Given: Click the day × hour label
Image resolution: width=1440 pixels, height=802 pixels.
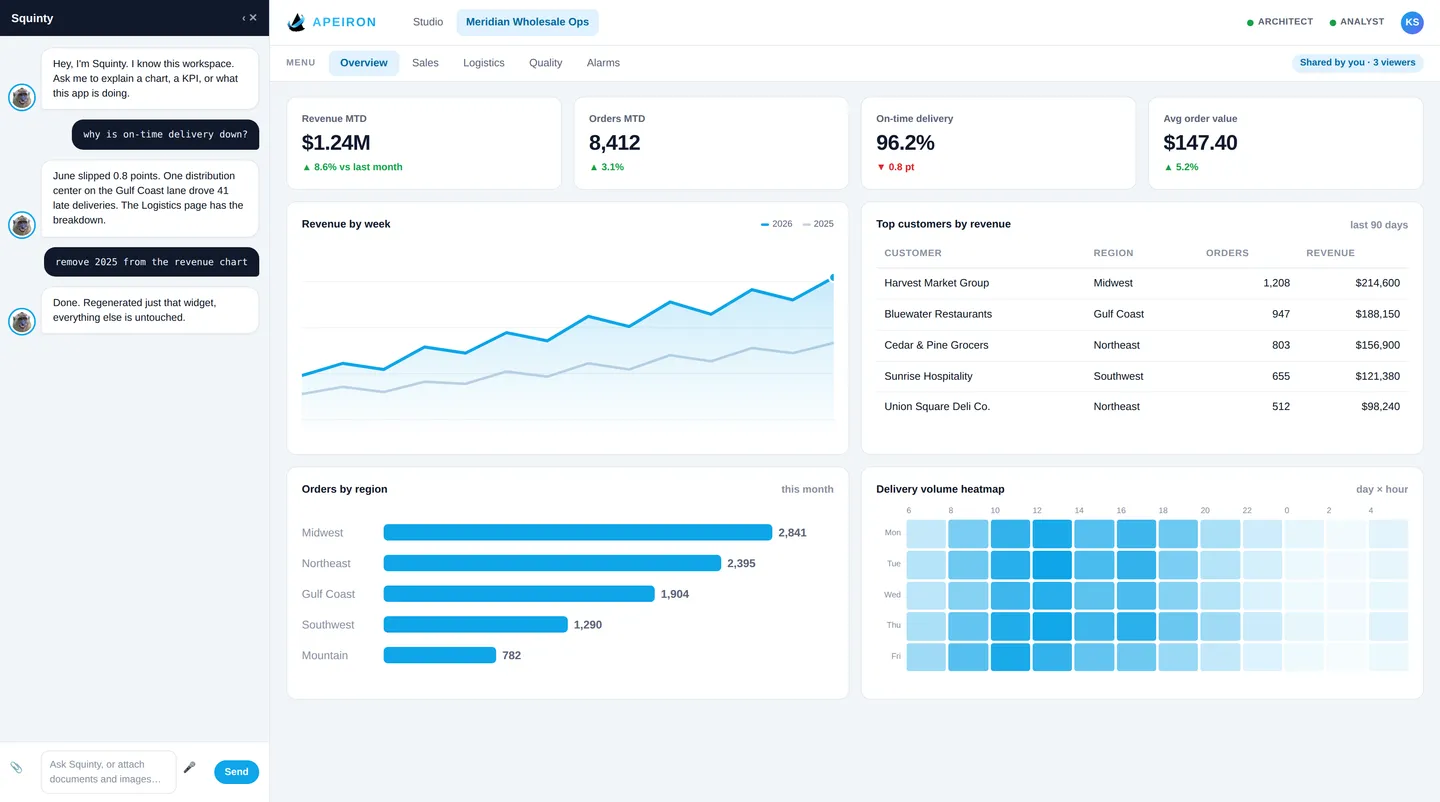Looking at the screenshot, I should (1381, 490).
